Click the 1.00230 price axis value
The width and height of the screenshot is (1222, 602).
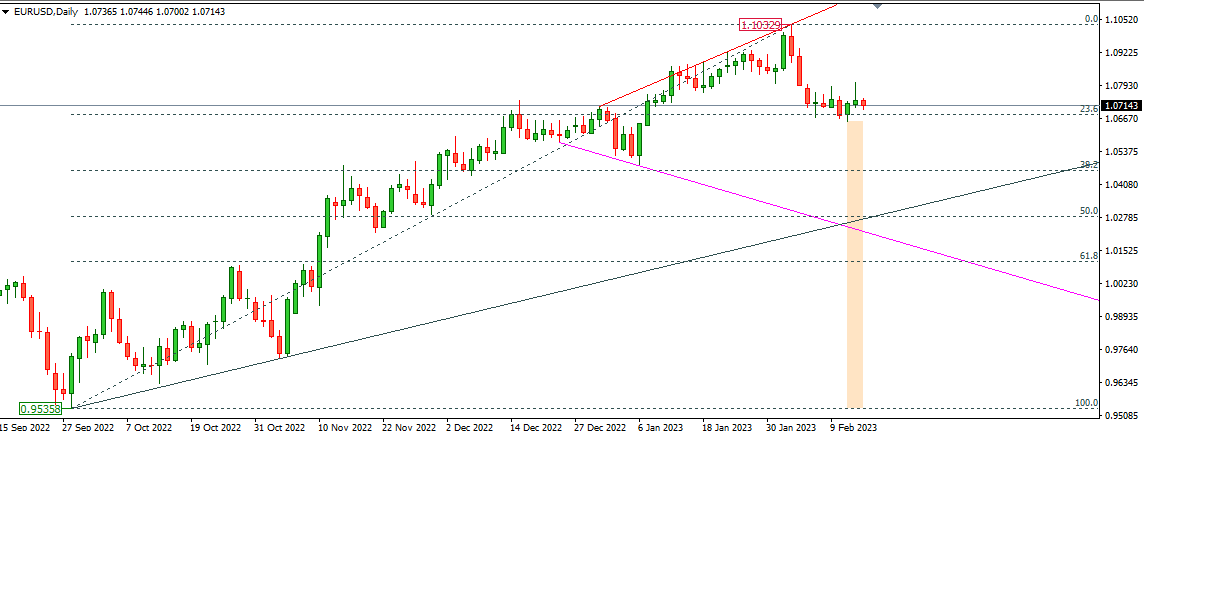click(1124, 284)
